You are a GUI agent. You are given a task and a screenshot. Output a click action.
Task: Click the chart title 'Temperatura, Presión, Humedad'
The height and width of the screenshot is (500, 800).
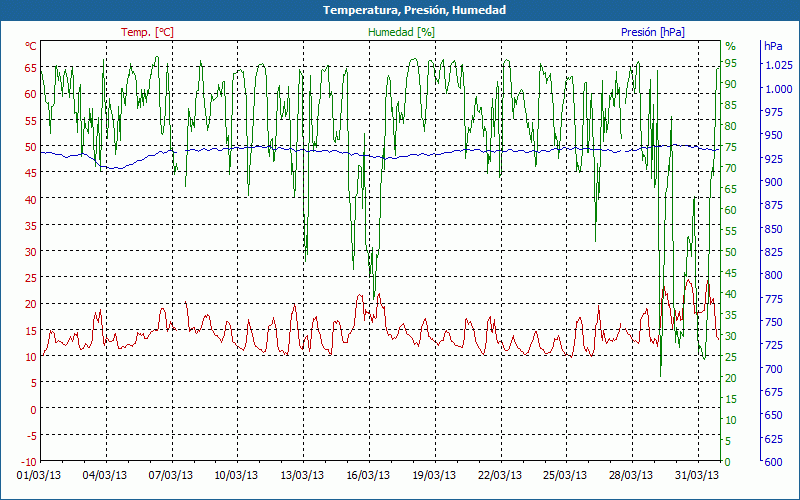point(414,10)
